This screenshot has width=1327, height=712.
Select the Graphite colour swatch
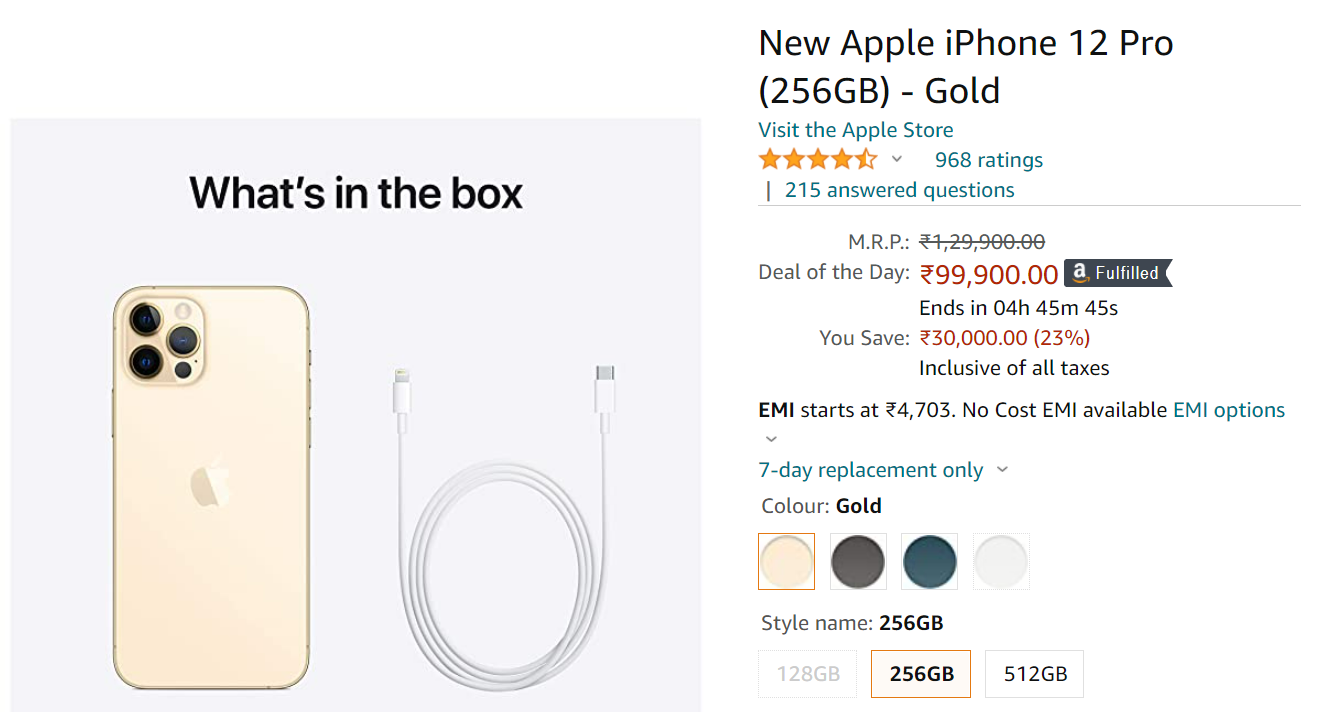coord(858,561)
